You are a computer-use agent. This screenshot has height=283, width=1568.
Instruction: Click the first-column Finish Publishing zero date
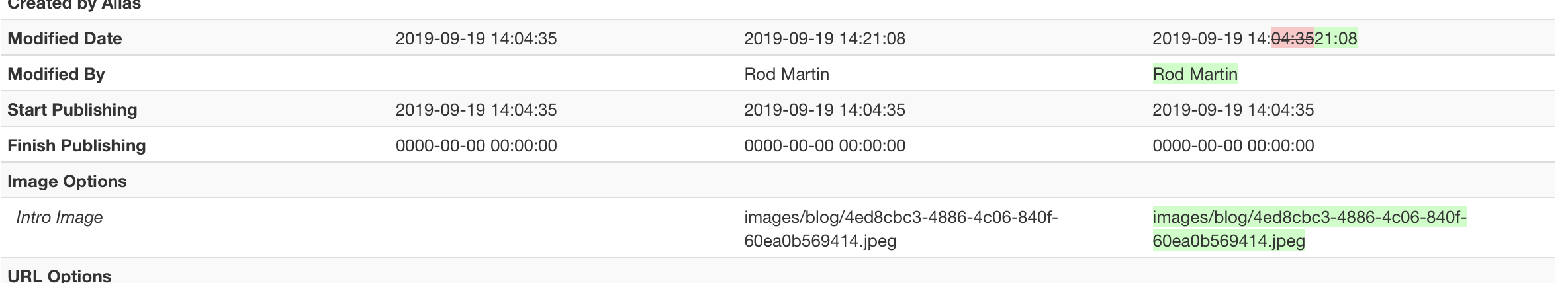coord(476,145)
